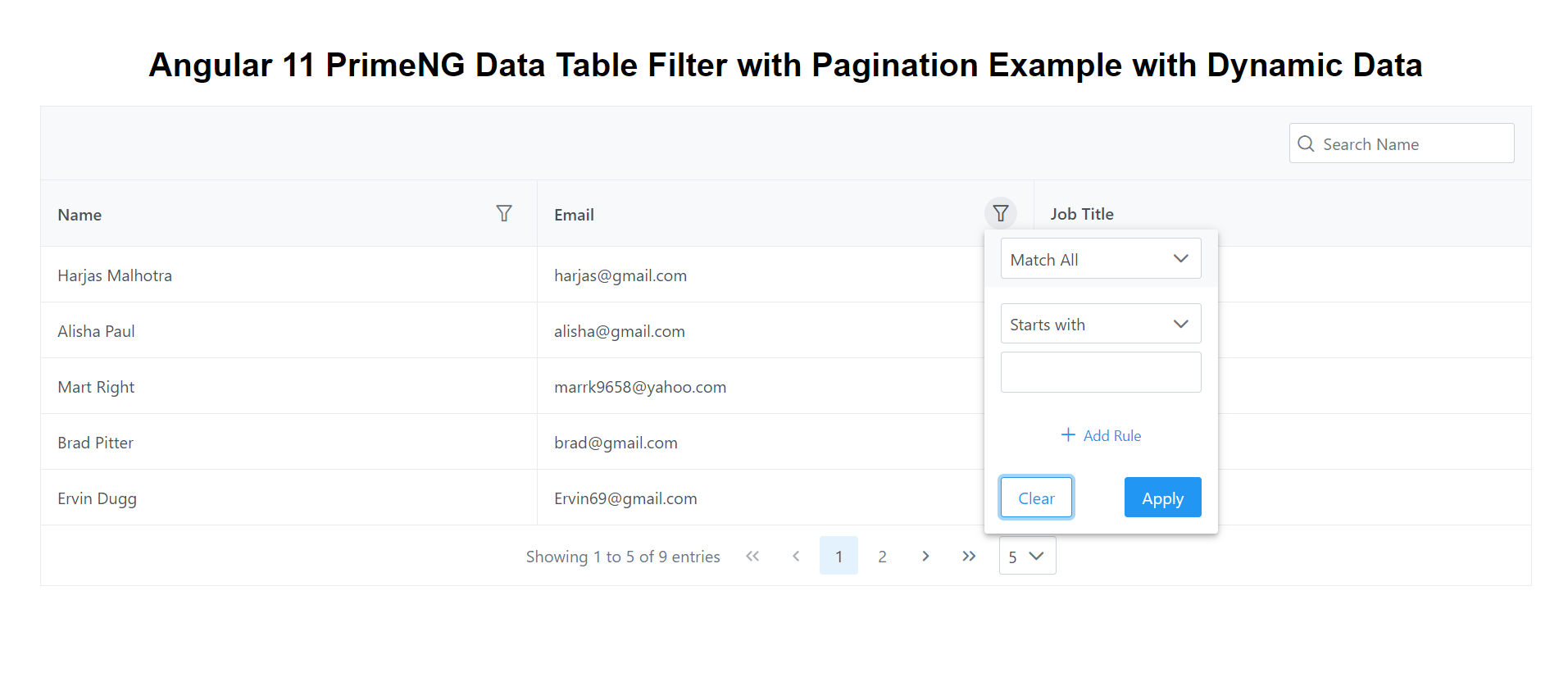This screenshot has width=1568, height=691.
Task: Select pagination page 1
Action: pyautogui.click(x=839, y=556)
